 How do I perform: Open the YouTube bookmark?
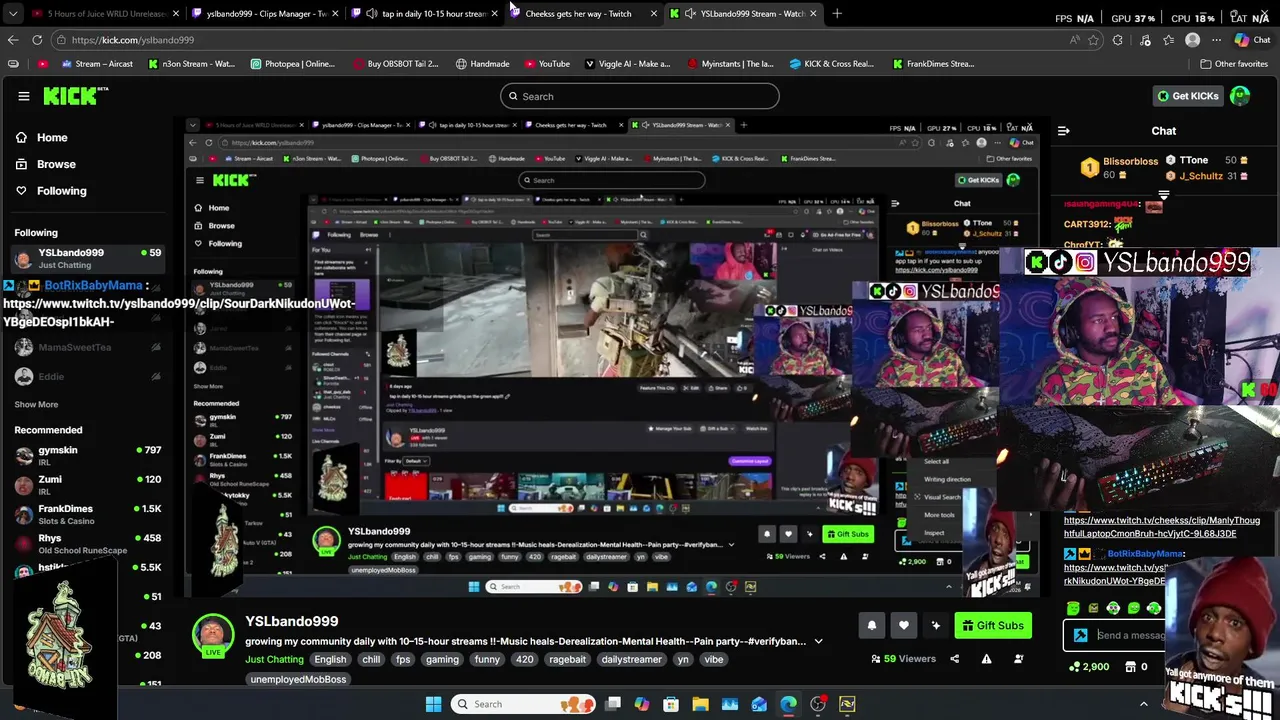point(546,64)
